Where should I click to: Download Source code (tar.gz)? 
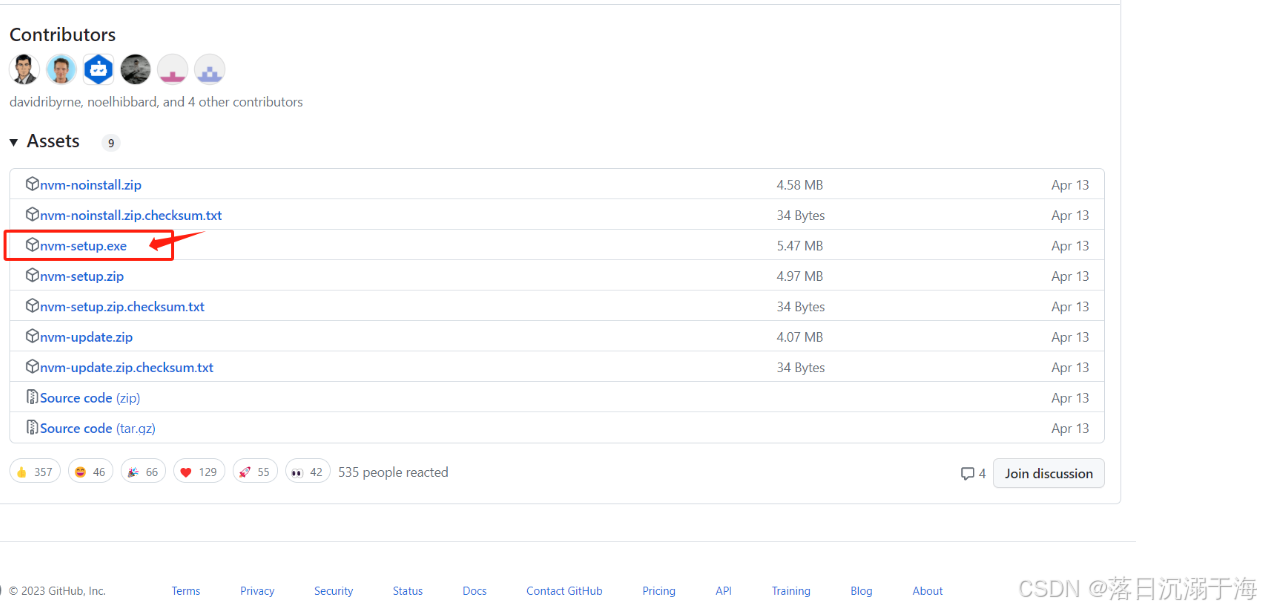[x=98, y=428]
